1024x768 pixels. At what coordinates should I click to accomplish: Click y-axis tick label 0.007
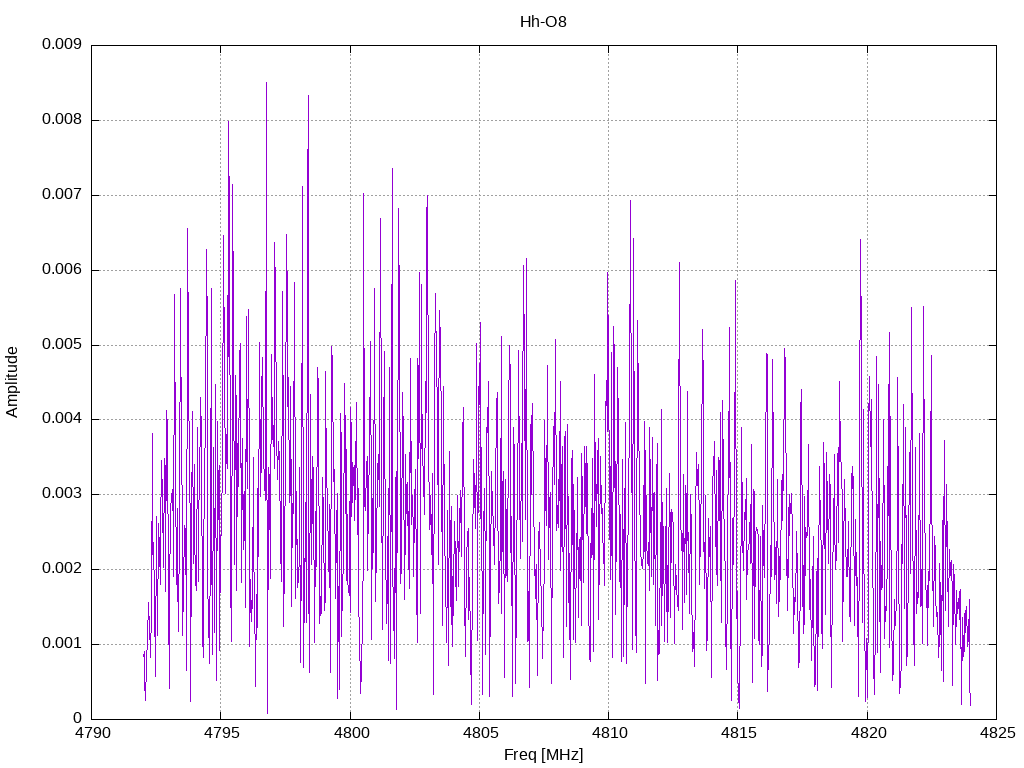pos(62,195)
